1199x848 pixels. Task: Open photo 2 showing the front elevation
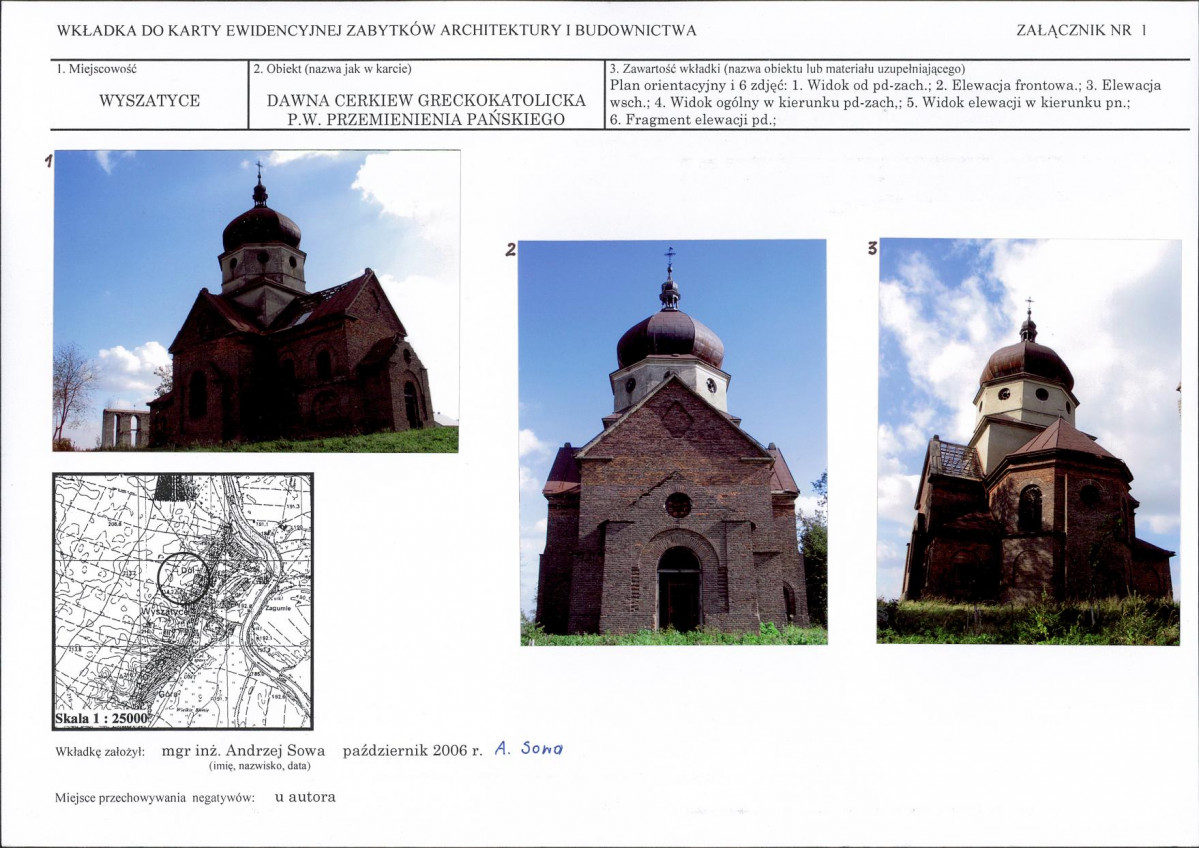(x=672, y=441)
